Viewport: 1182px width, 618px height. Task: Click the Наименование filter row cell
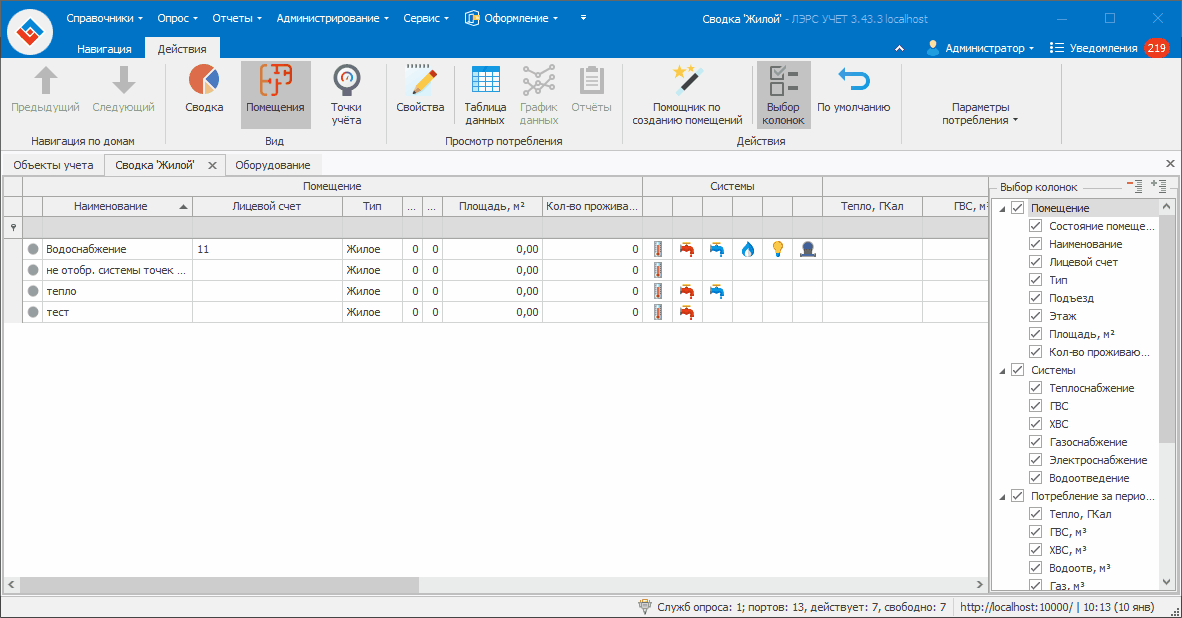(x=117, y=227)
